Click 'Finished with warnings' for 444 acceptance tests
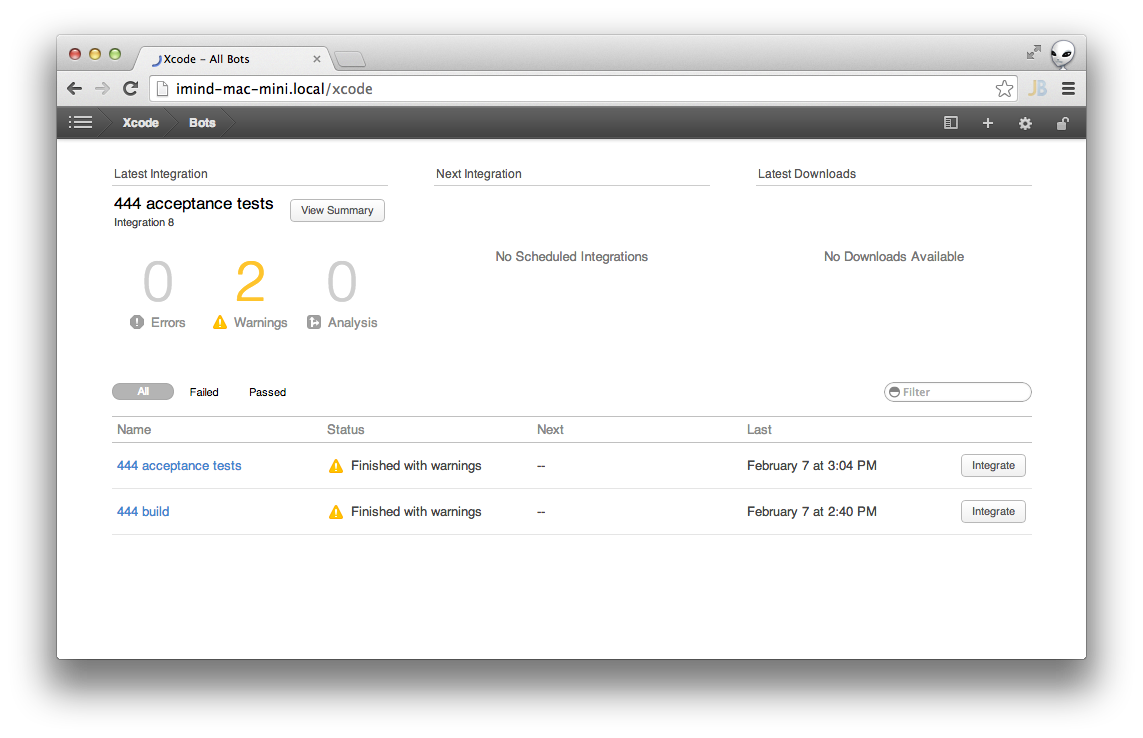The height and width of the screenshot is (738, 1143). click(x=416, y=465)
